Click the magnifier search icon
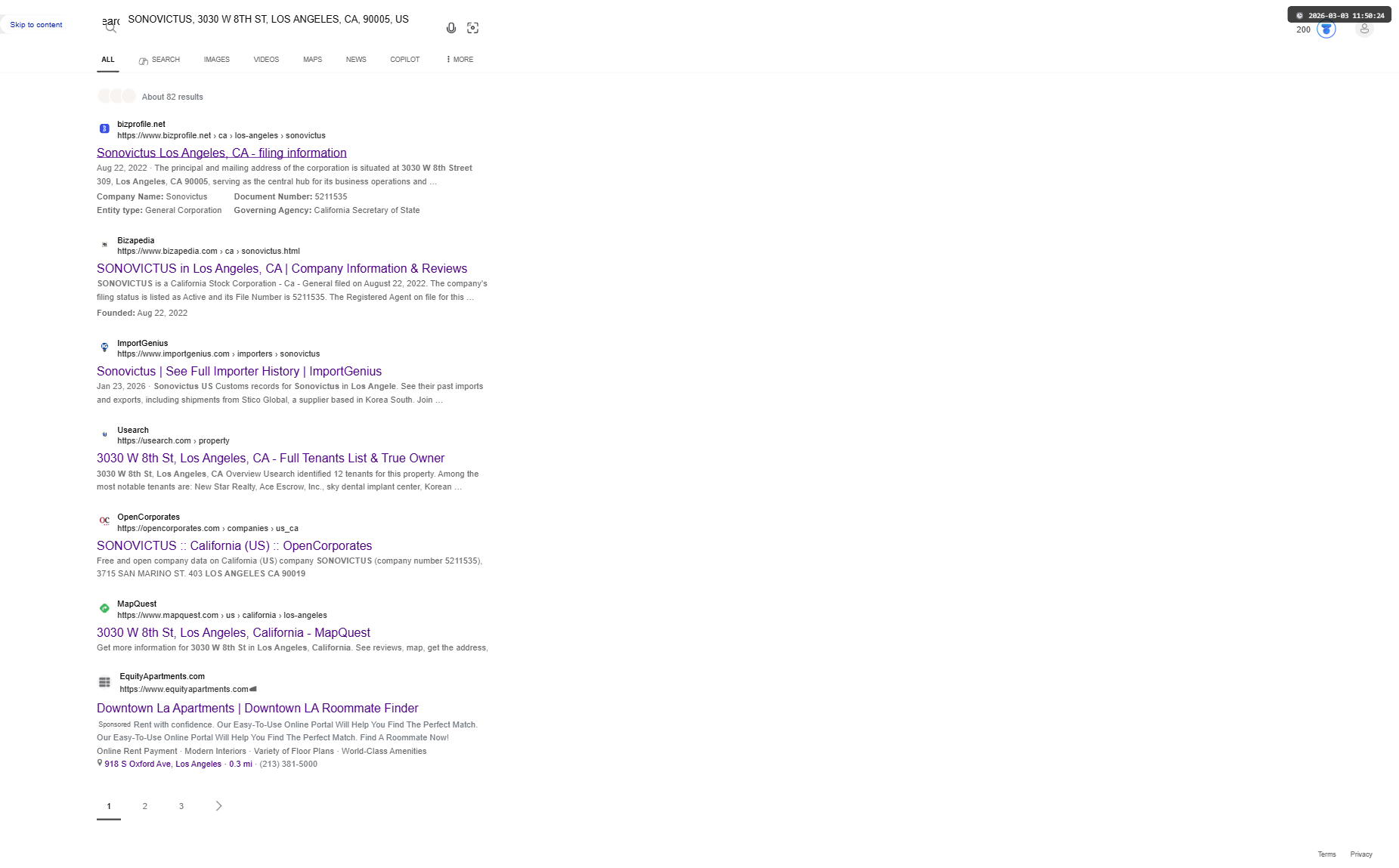 coord(111,28)
